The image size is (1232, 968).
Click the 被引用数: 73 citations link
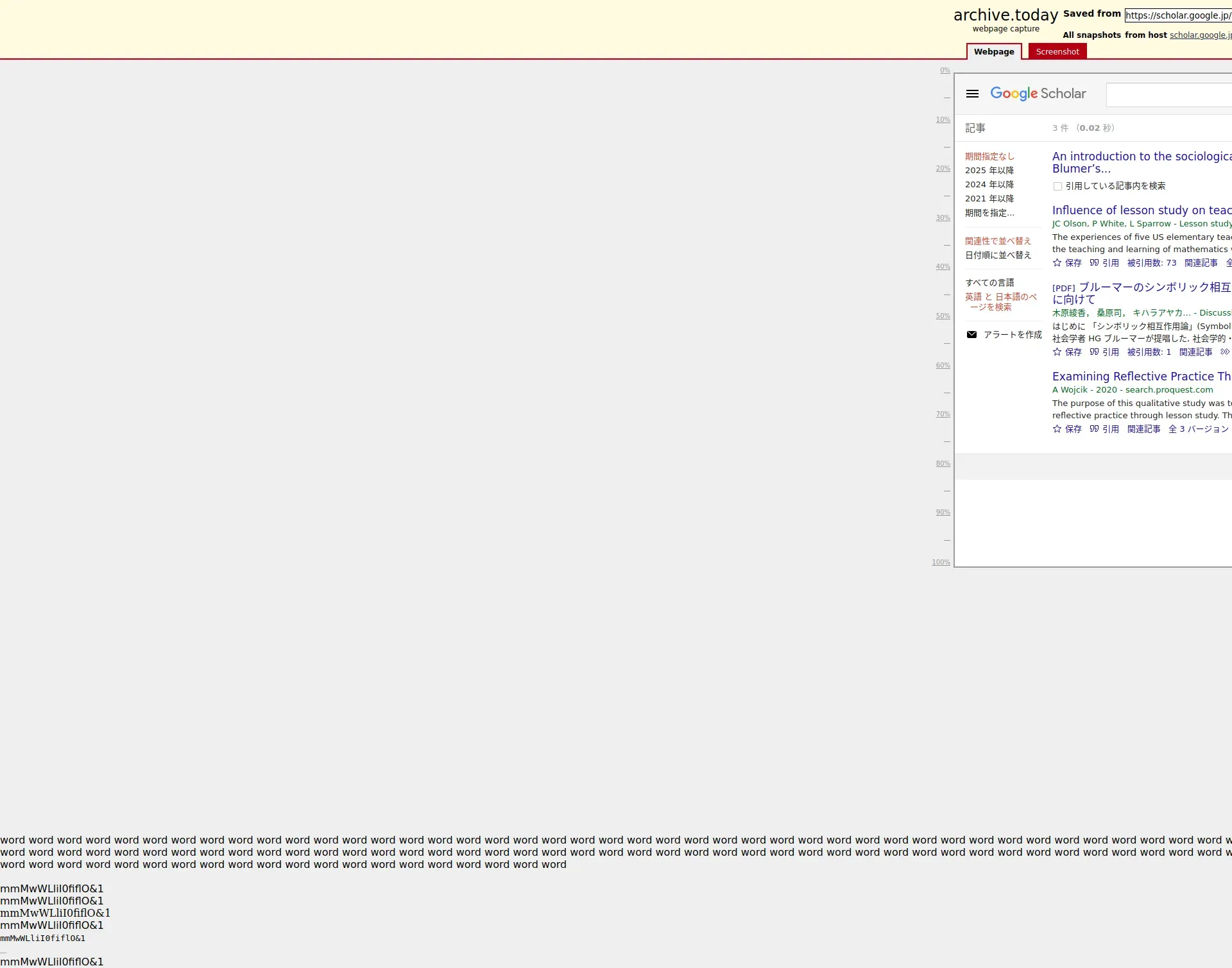[1151, 263]
